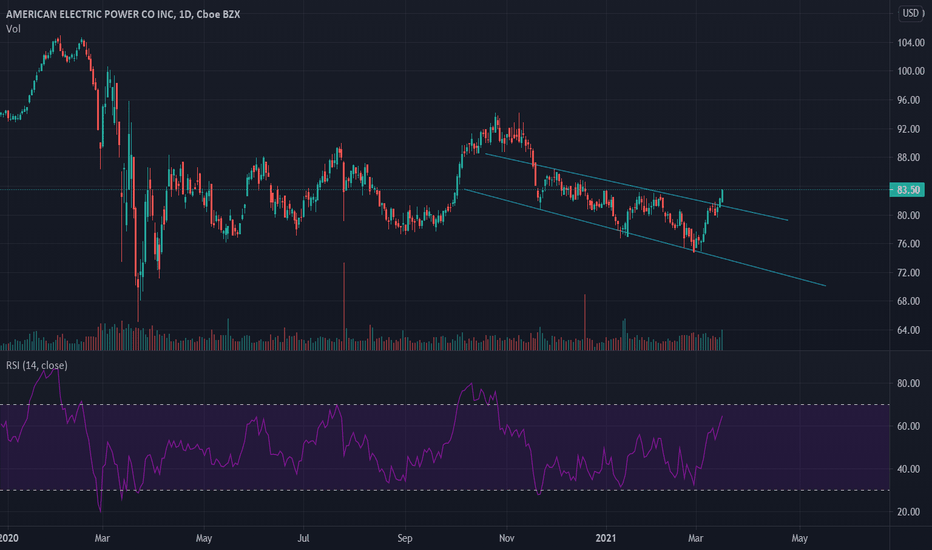
Task: Select the purple RSI line's latest point
Action: [x=722, y=417]
